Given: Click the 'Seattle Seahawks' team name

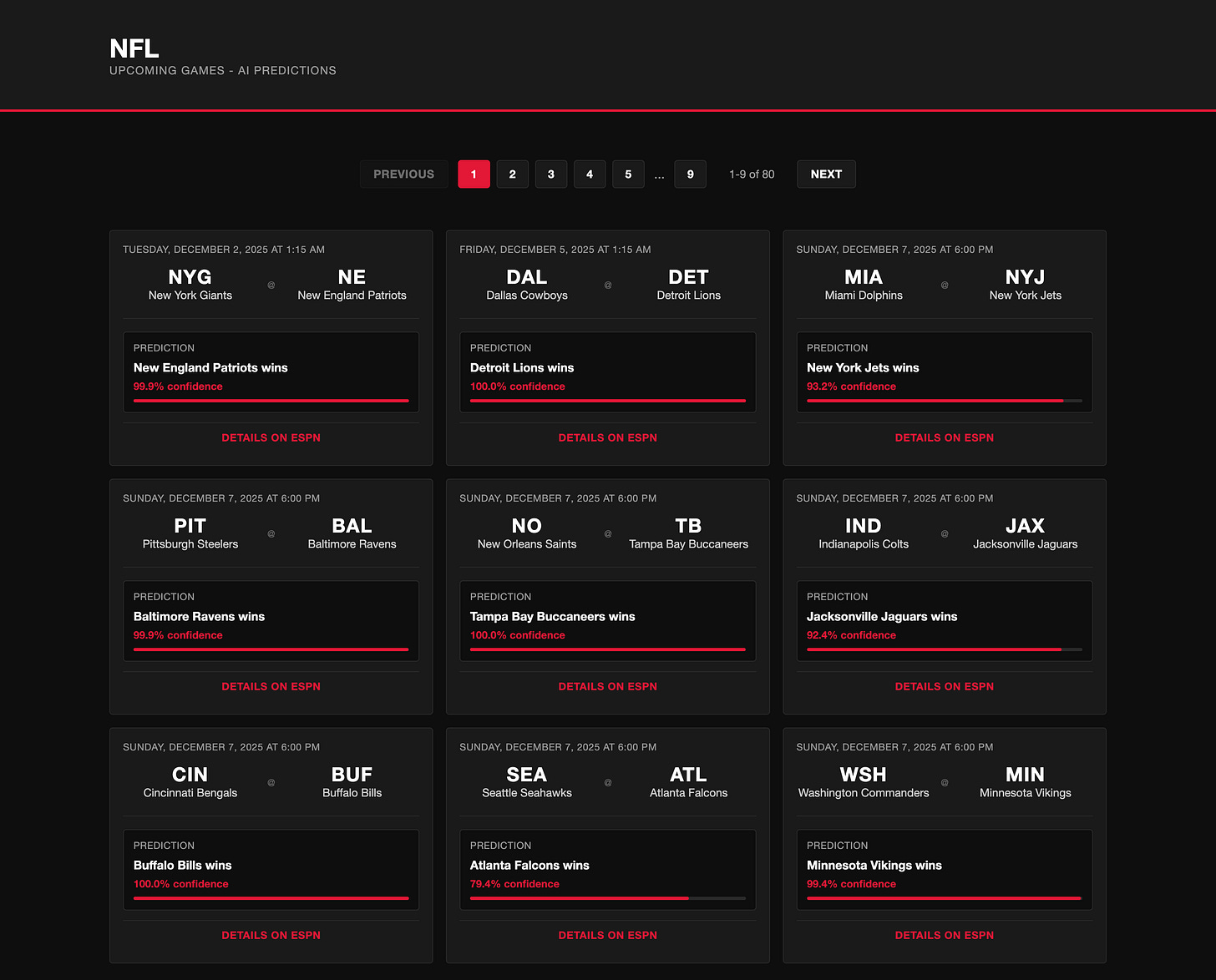Looking at the screenshot, I should (527, 793).
